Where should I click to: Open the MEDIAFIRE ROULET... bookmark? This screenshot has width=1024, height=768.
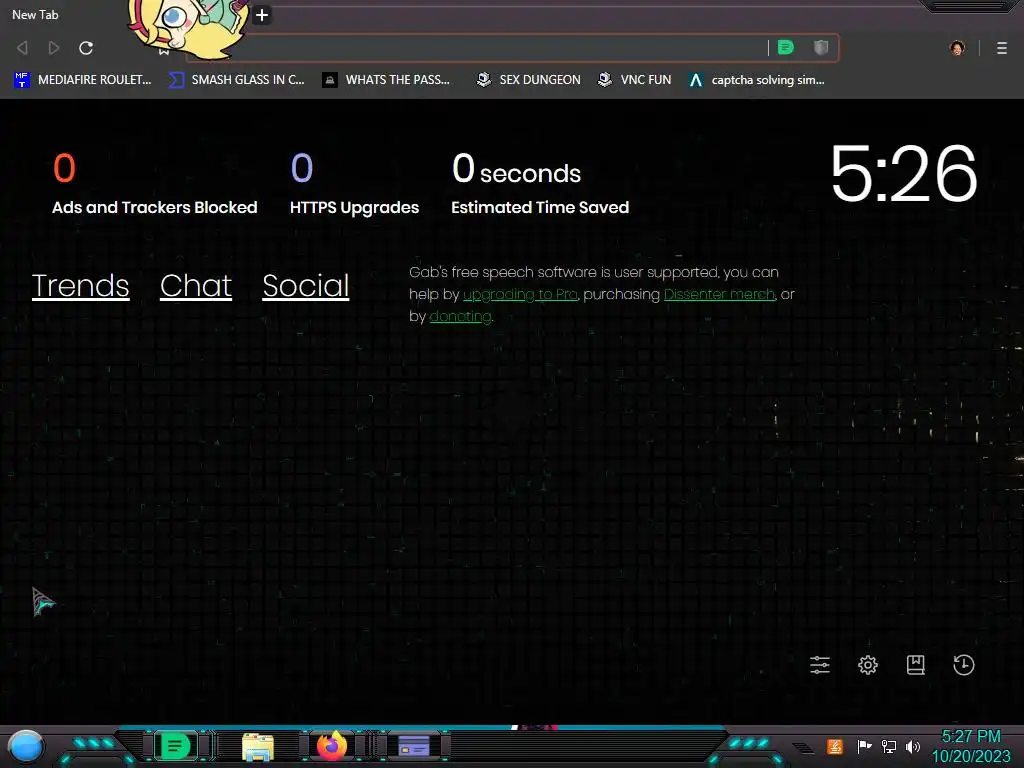point(82,80)
